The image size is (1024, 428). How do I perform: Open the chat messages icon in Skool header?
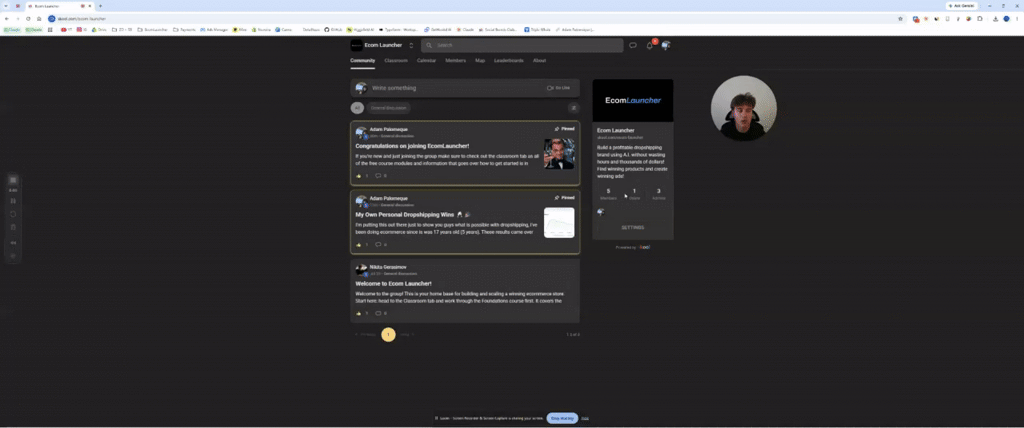coord(632,45)
